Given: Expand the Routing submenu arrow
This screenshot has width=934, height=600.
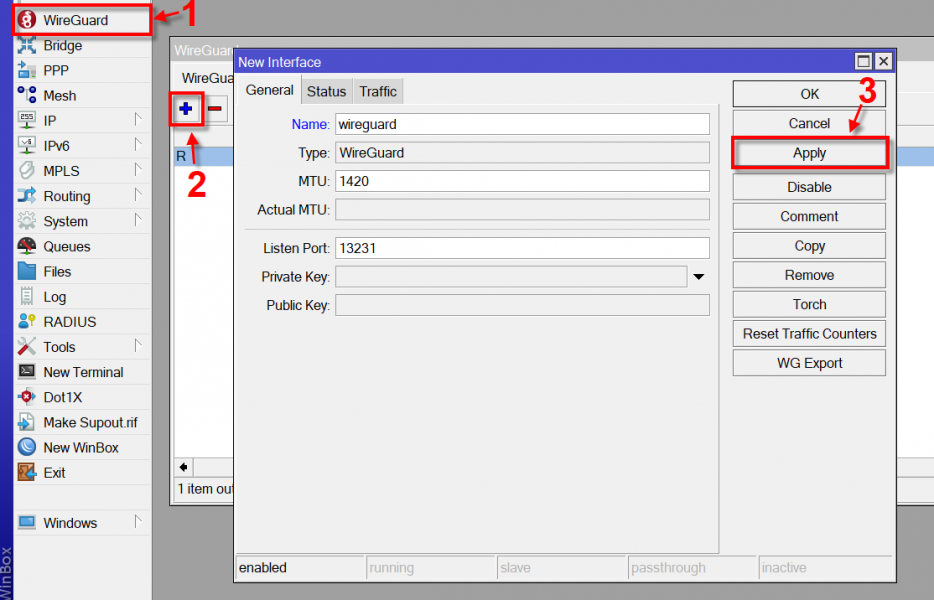Looking at the screenshot, I should pyautogui.click(x=138, y=195).
